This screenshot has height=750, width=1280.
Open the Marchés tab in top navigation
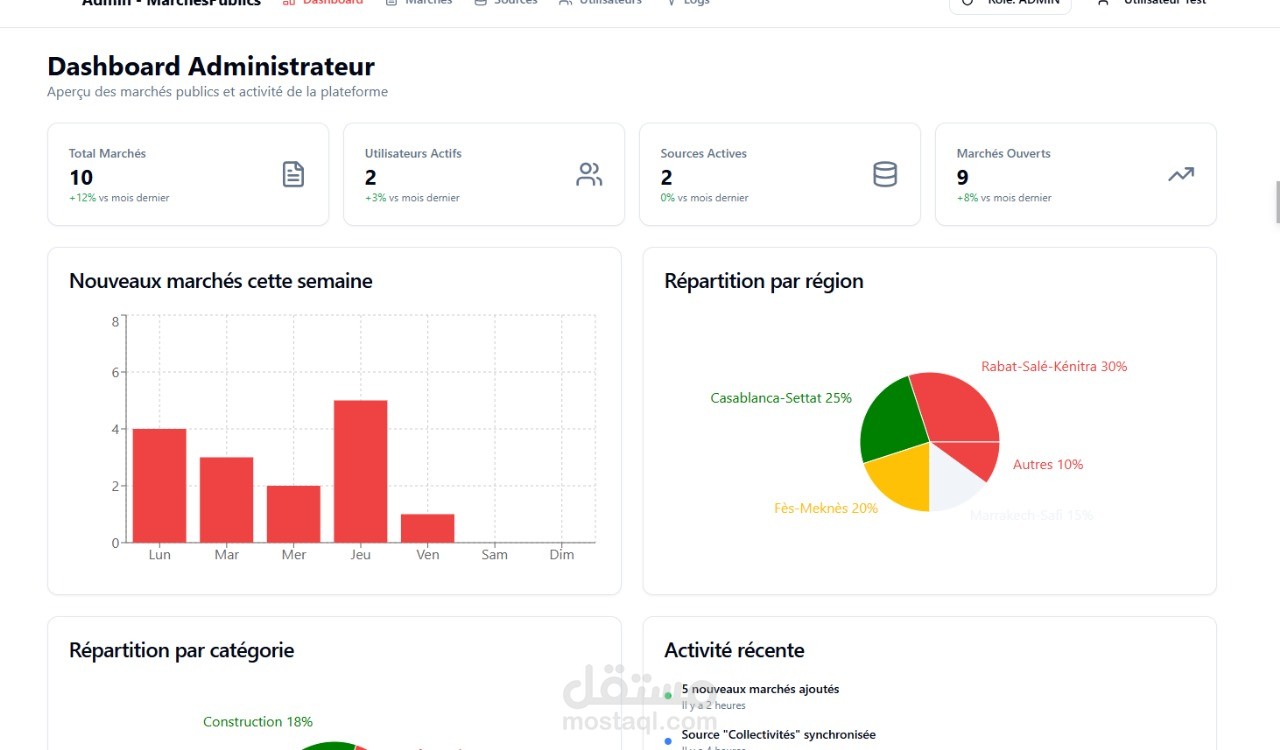(419, 2)
